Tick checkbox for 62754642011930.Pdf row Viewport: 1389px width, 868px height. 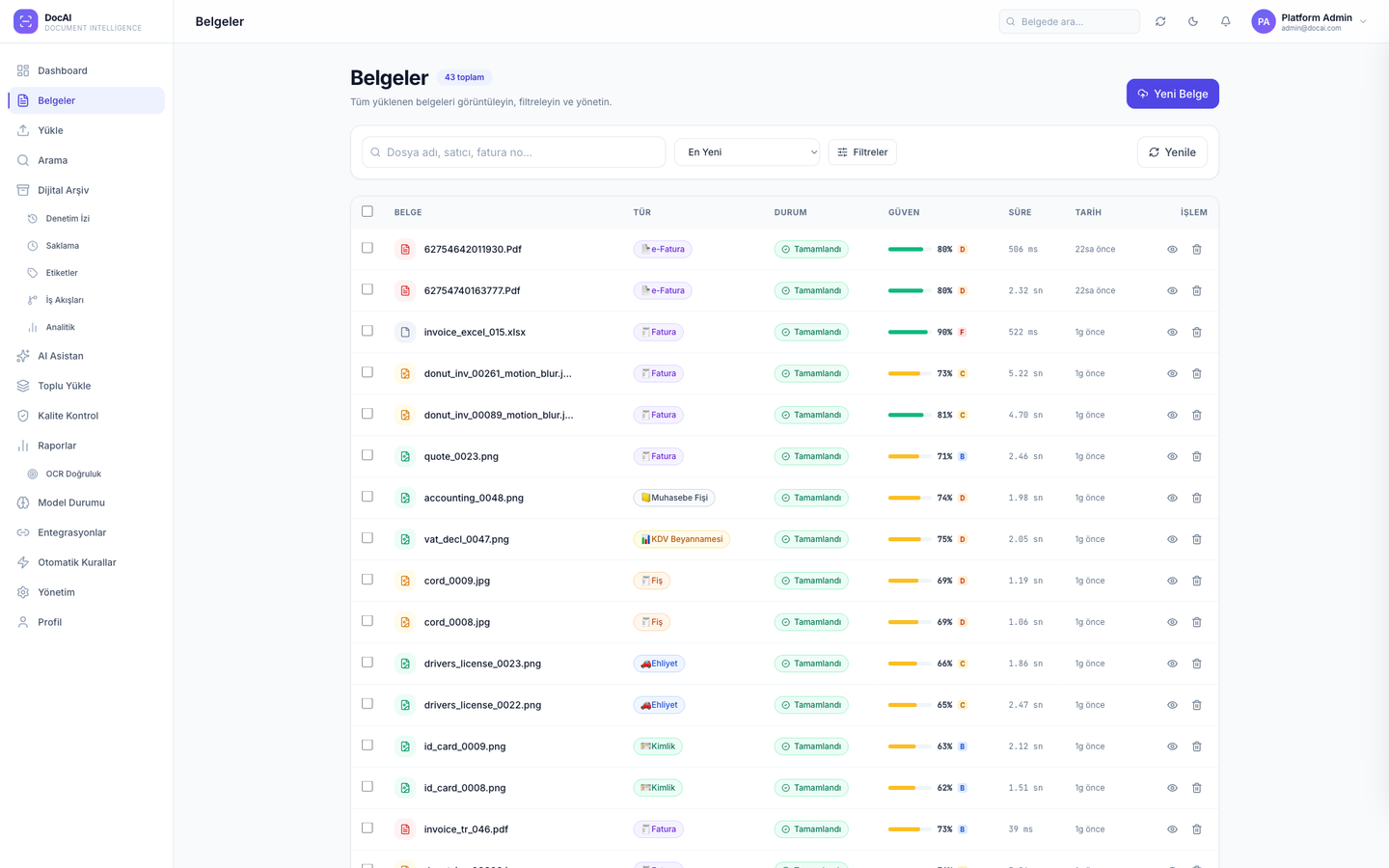pos(368,248)
